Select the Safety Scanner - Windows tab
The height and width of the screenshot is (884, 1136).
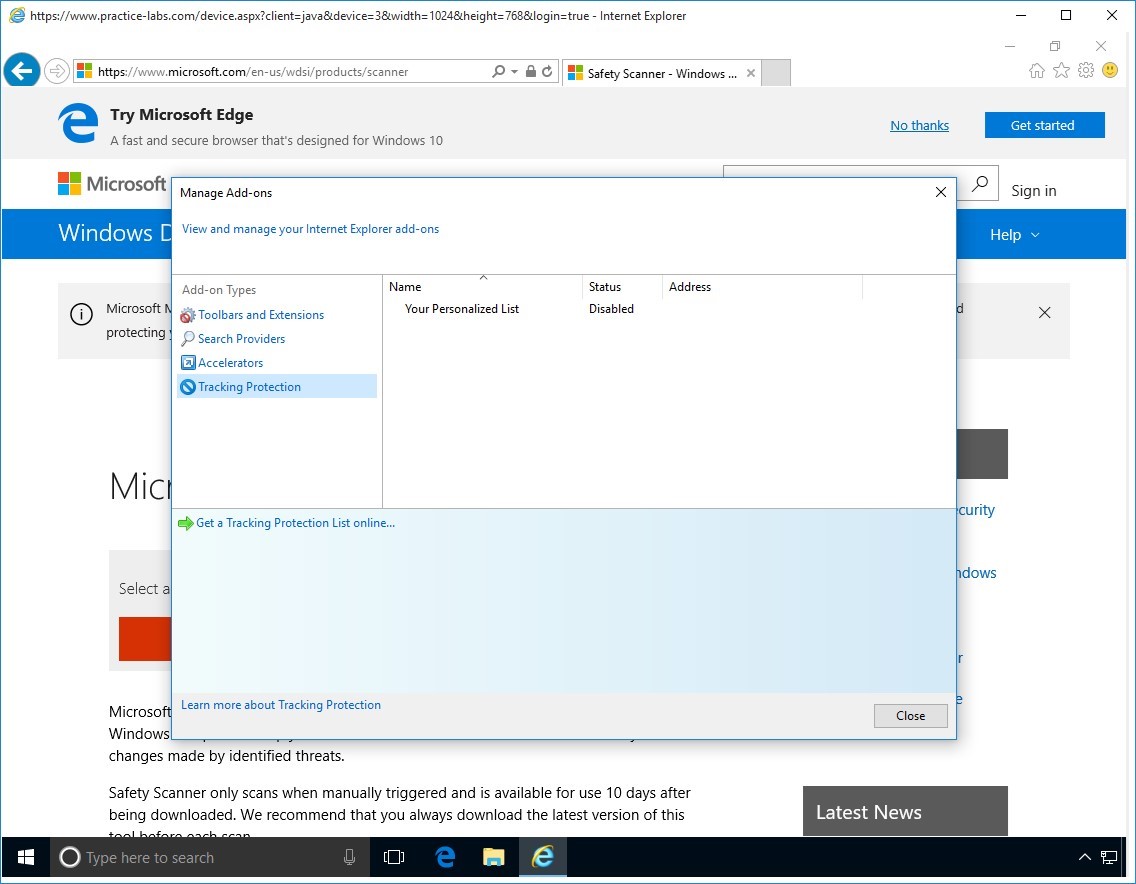click(x=661, y=73)
